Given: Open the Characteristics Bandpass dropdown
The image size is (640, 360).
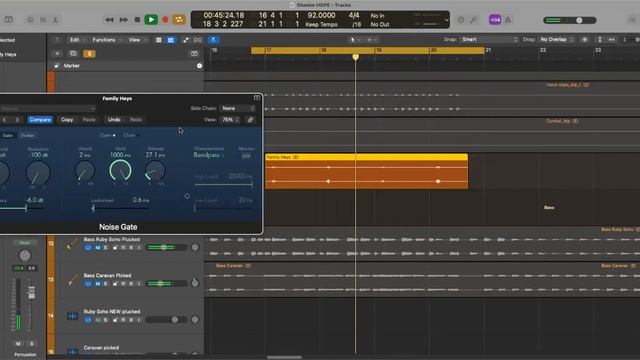Looking at the screenshot, I should click(x=208, y=155).
